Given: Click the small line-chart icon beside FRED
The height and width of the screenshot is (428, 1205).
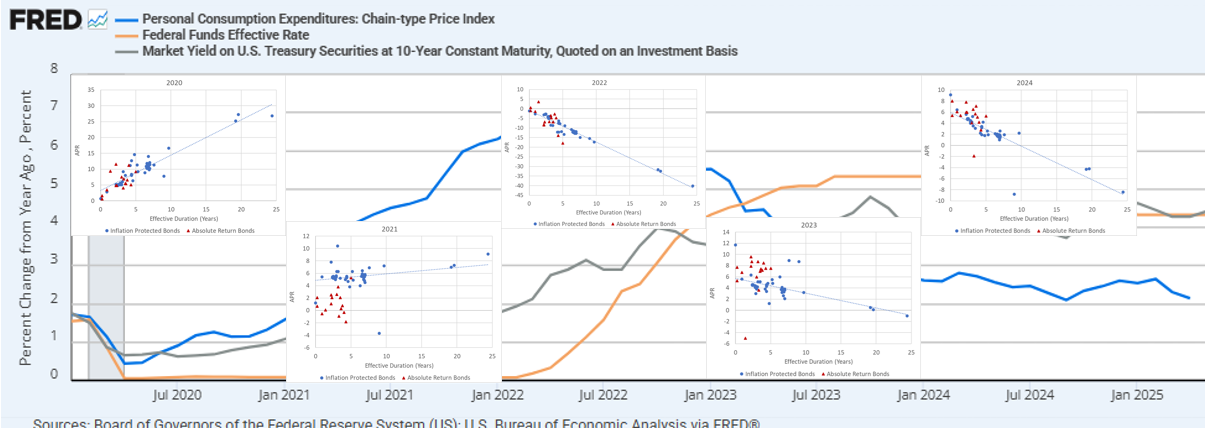Looking at the screenshot, I should pyautogui.click(x=98, y=19).
